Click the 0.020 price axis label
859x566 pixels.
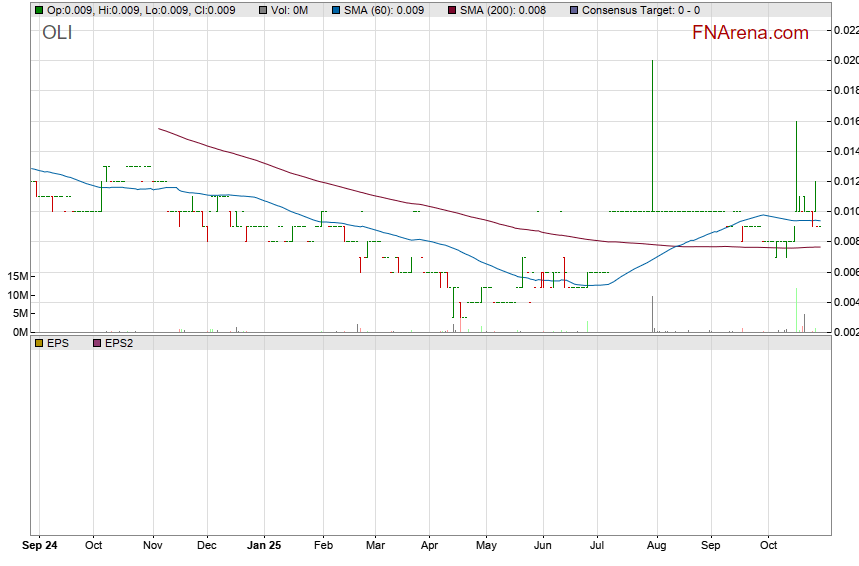pyautogui.click(x=845, y=60)
